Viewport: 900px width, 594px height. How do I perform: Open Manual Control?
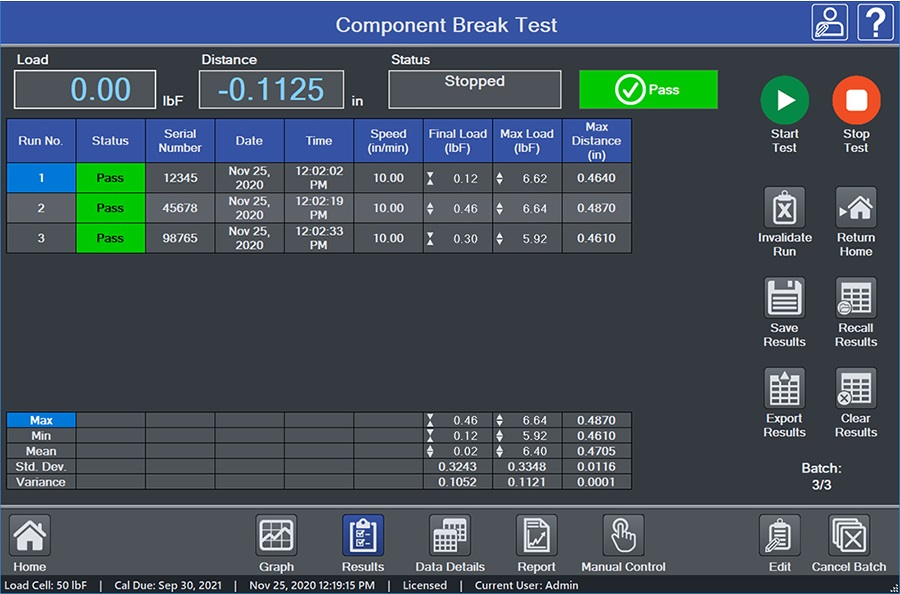(x=623, y=535)
